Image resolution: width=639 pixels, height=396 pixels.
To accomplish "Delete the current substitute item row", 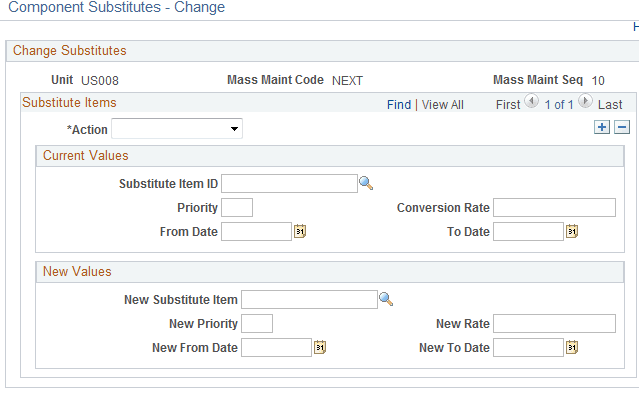I will tap(622, 127).
